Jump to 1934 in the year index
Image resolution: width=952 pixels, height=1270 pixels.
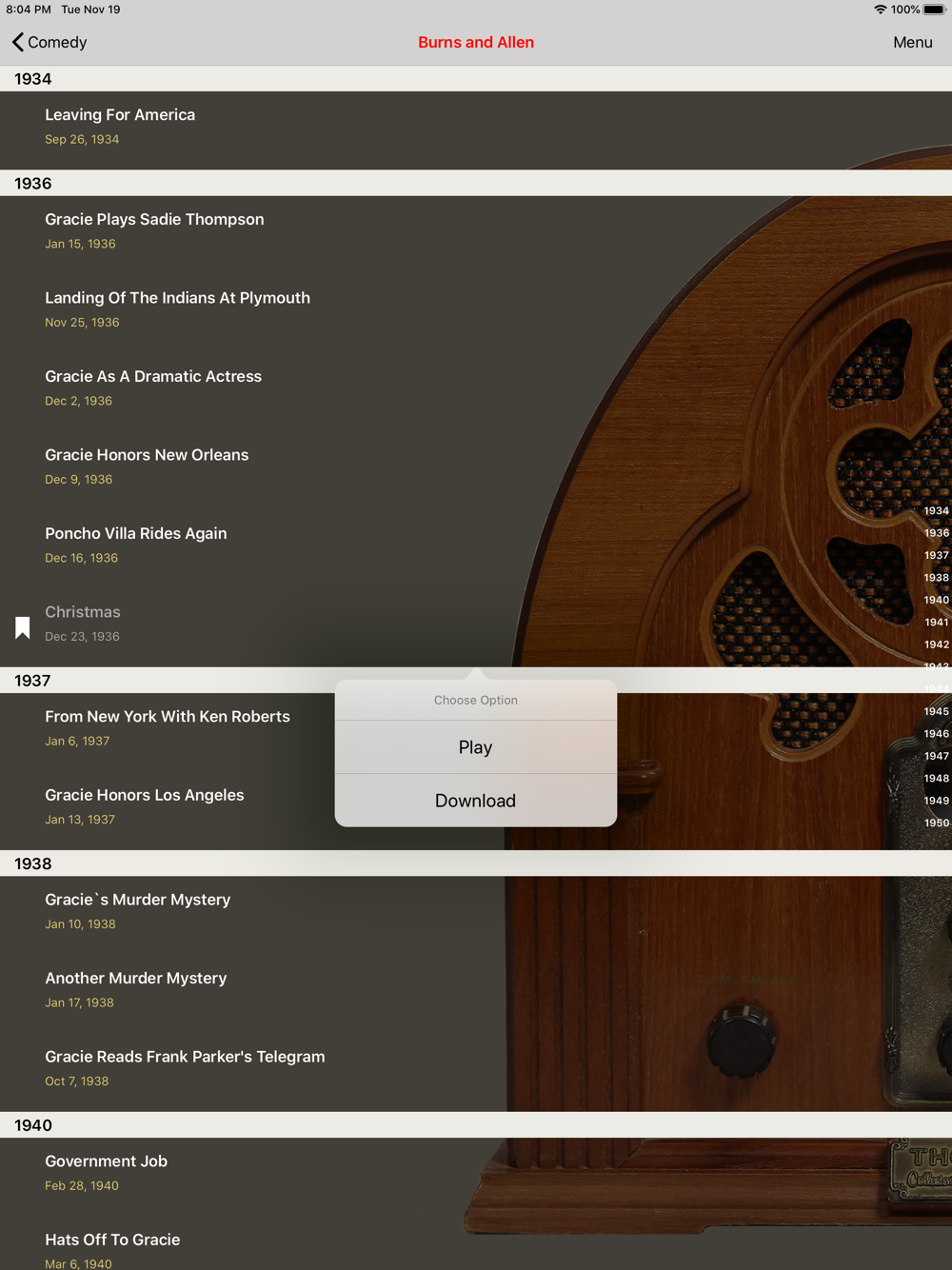click(x=936, y=511)
